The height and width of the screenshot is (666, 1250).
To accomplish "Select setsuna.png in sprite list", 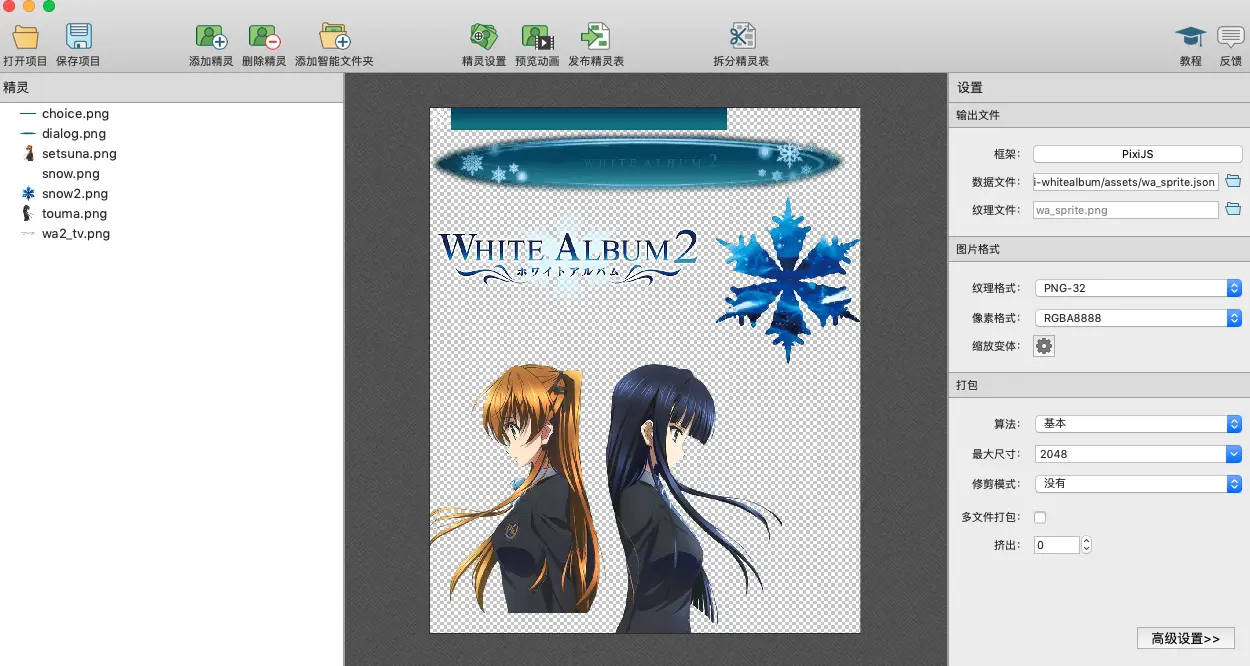I will tap(79, 154).
